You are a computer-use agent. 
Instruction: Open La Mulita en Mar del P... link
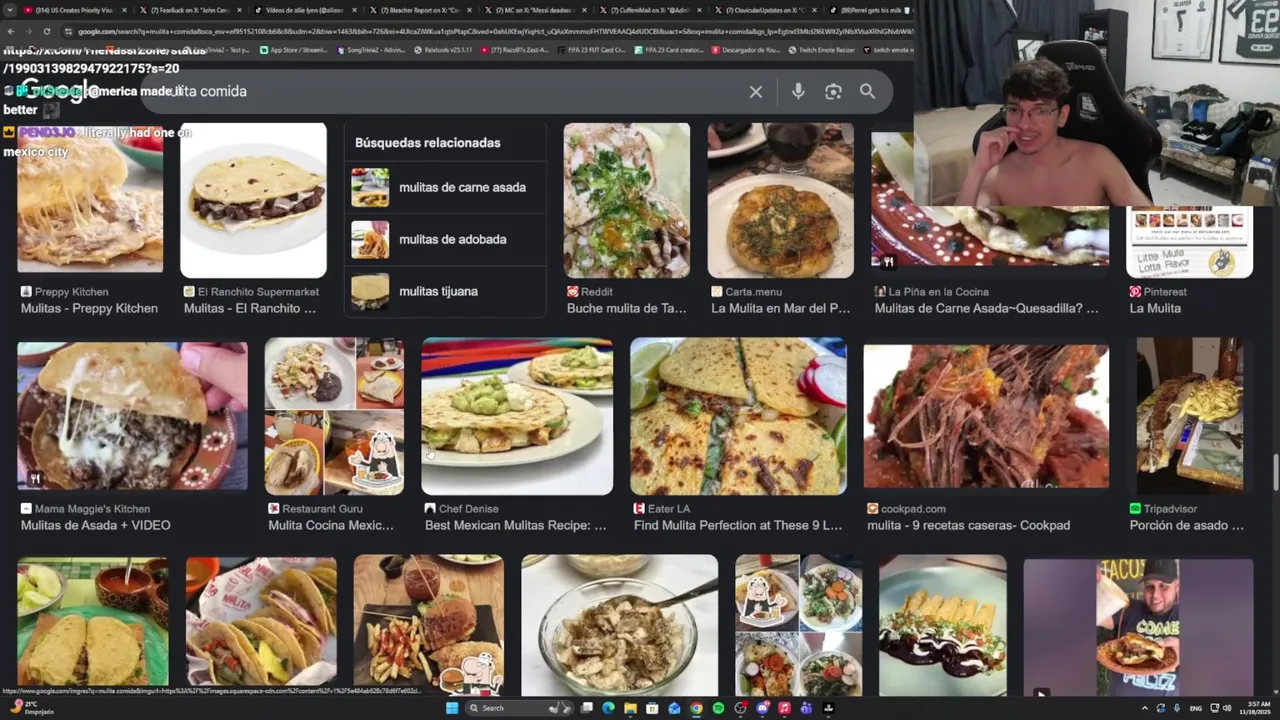[x=781, y=308]
